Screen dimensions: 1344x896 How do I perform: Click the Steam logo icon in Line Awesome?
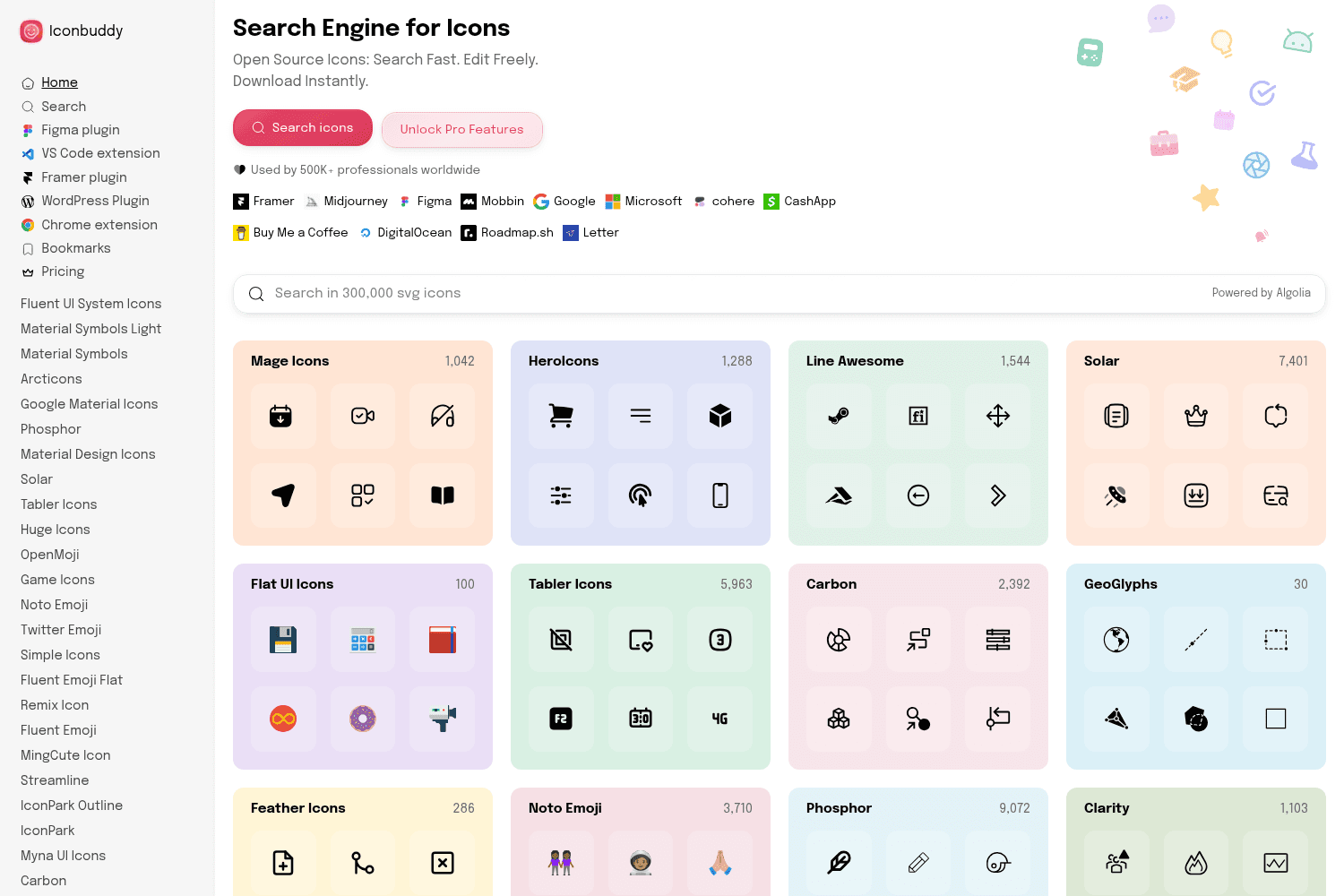click(839, 416)
